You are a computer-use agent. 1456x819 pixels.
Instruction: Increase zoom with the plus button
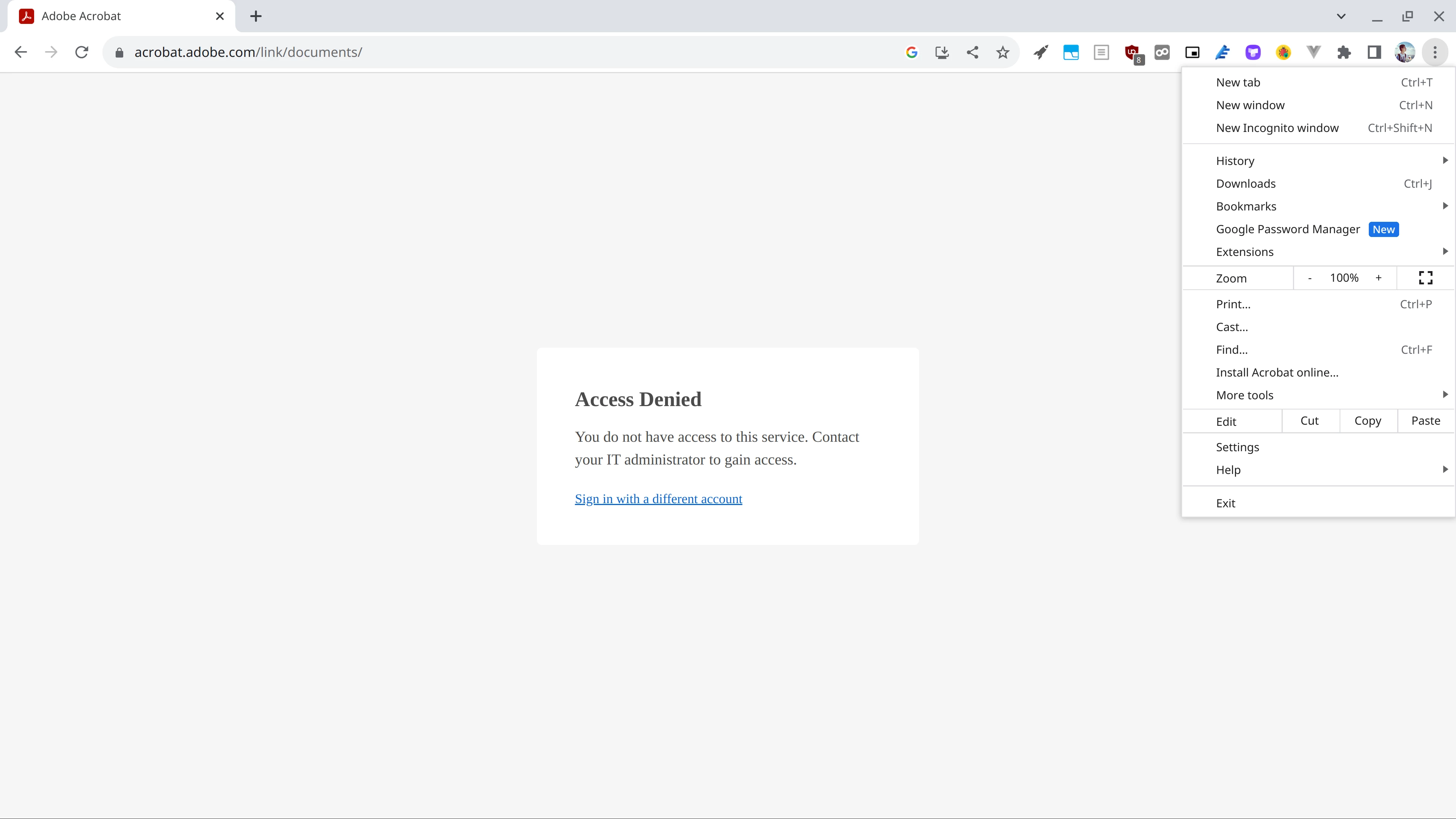[x=1378, y=278]
